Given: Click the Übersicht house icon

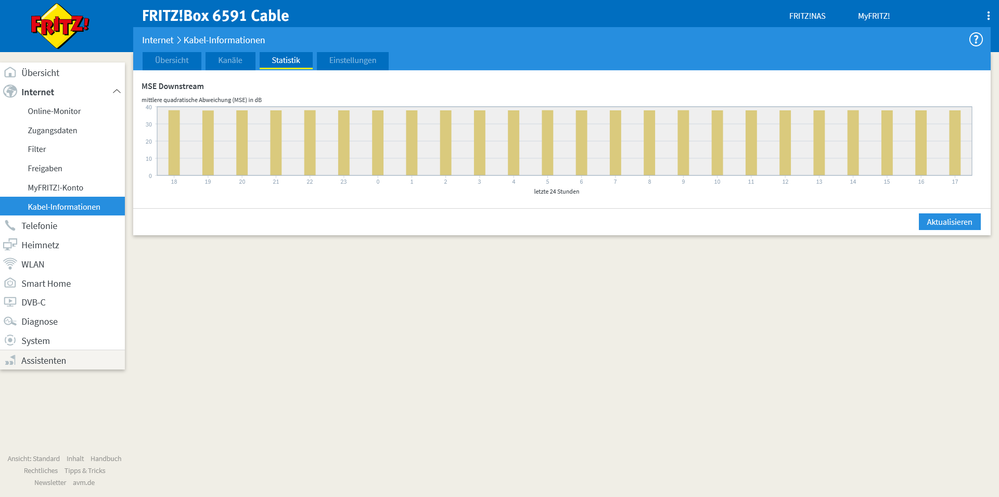Looking at the screenshot, I should pos(10,73).
